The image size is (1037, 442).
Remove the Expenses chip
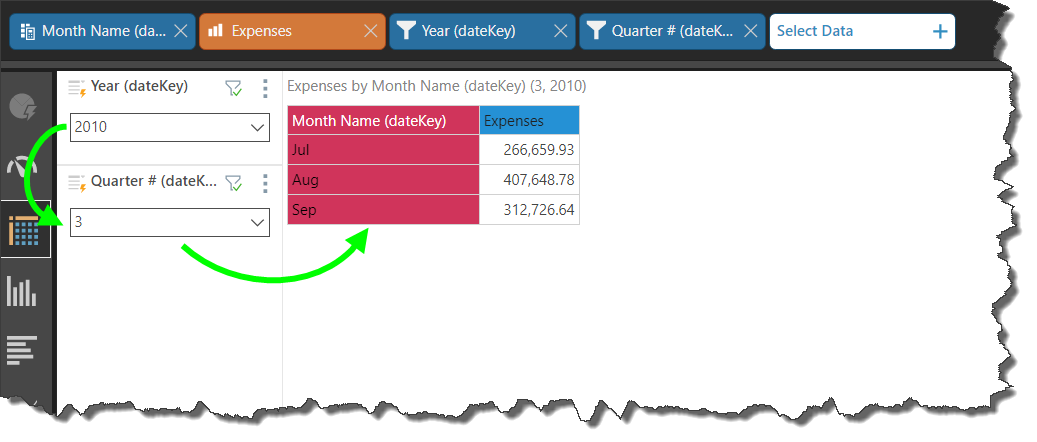click(x=370, y=31)
